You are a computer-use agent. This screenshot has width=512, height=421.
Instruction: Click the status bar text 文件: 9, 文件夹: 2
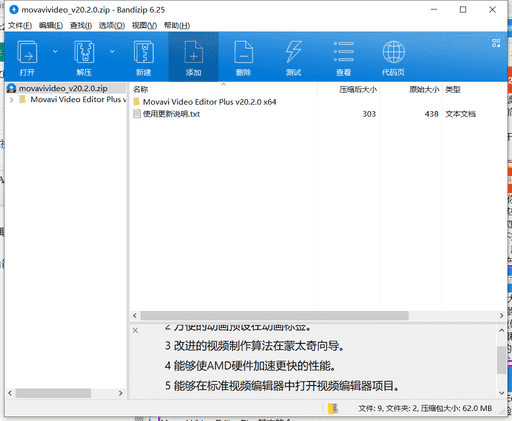(387, 408)
